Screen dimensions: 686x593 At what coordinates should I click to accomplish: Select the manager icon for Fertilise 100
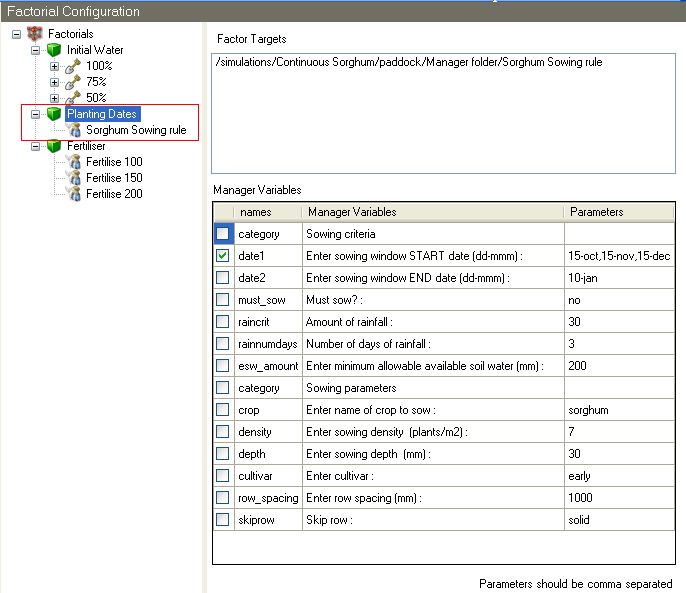[x=74, y=162]
